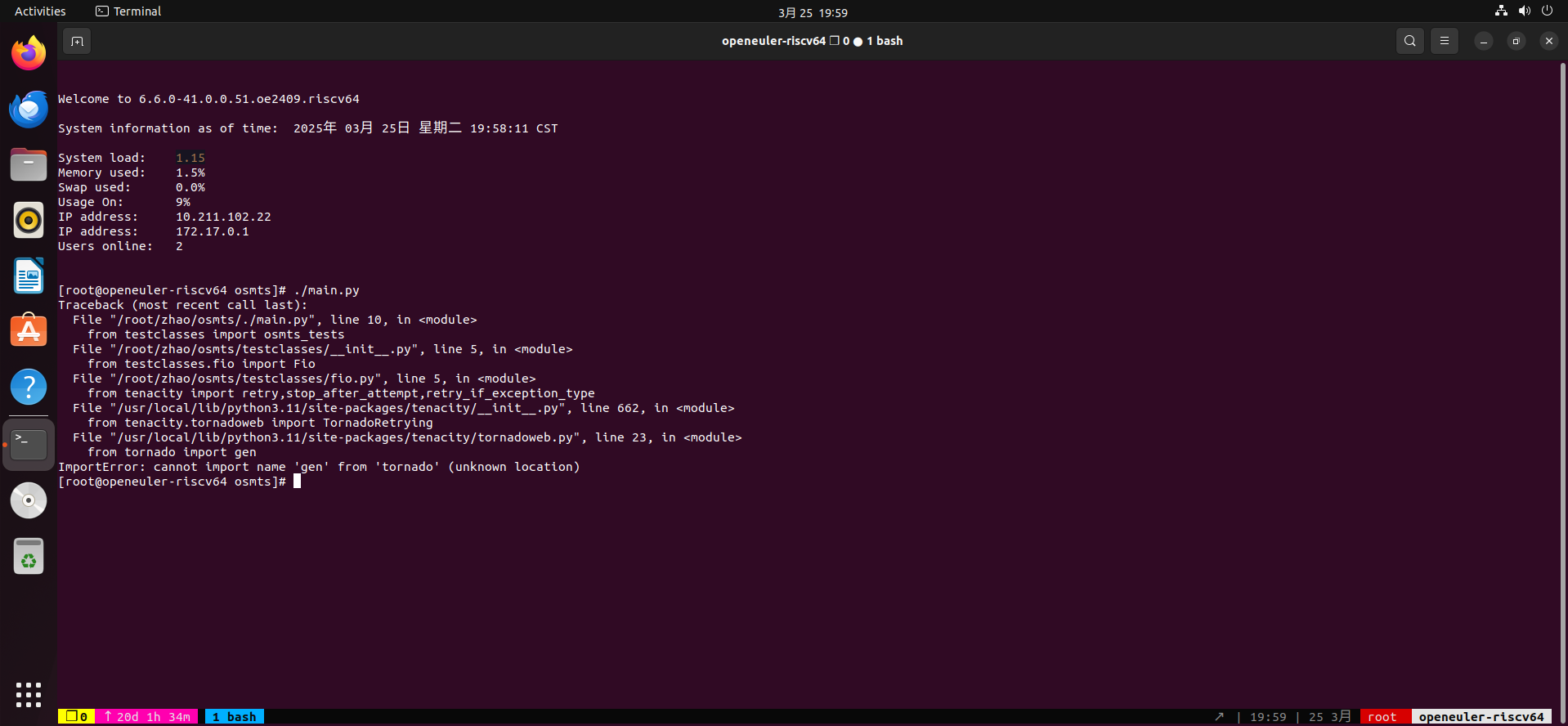
Task: Click the 'Usage On:' value 9%
Action: (183, 202)
